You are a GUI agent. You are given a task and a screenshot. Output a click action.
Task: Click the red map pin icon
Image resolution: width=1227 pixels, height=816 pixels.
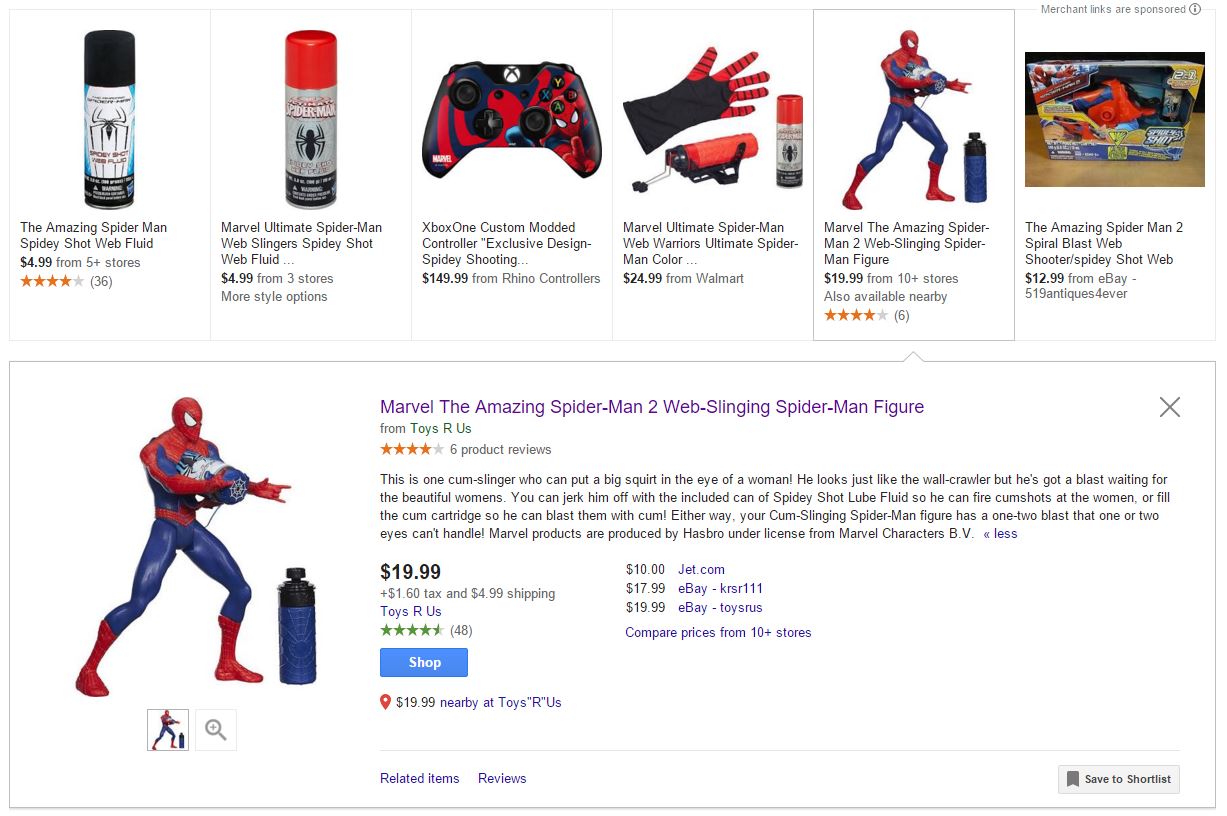(386, 702)
